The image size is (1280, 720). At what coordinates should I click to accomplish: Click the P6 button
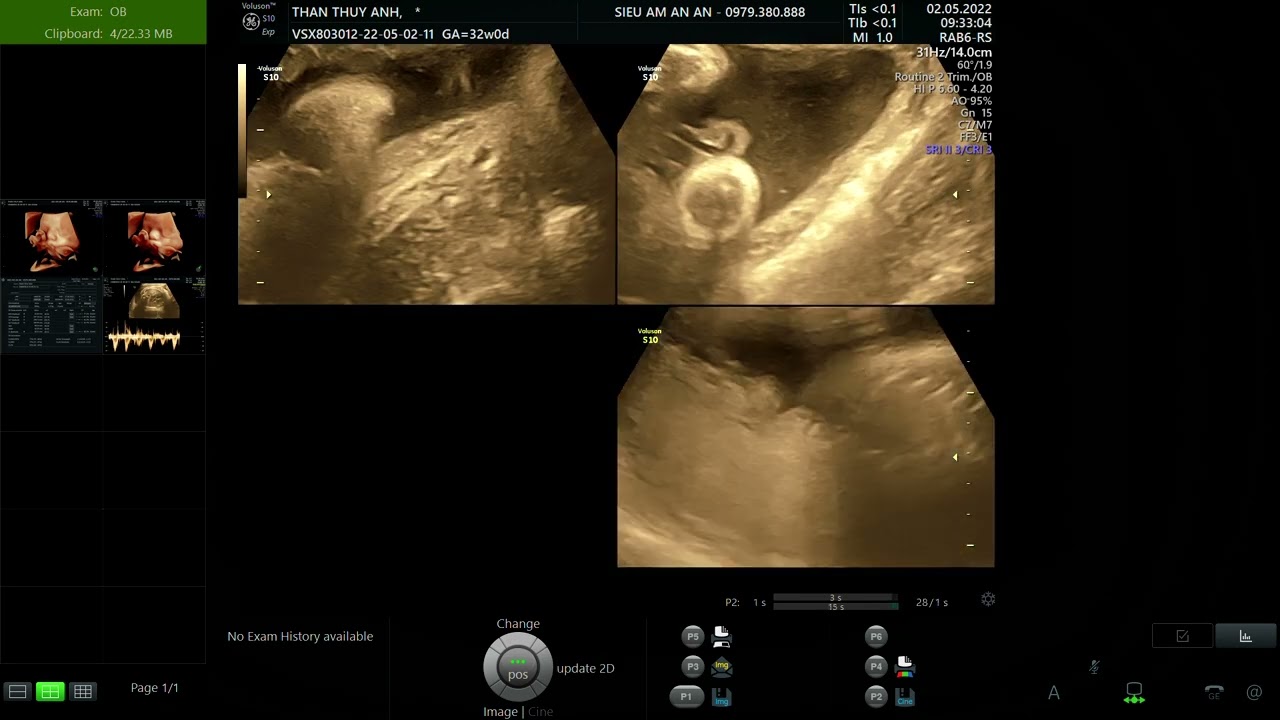point(876,636)
